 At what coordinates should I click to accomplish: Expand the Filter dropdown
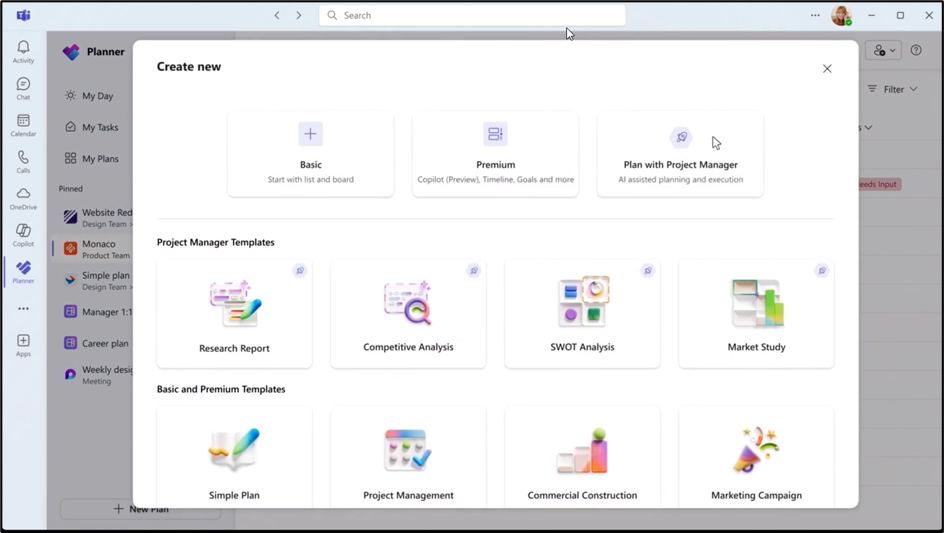[x=892, y=89]
